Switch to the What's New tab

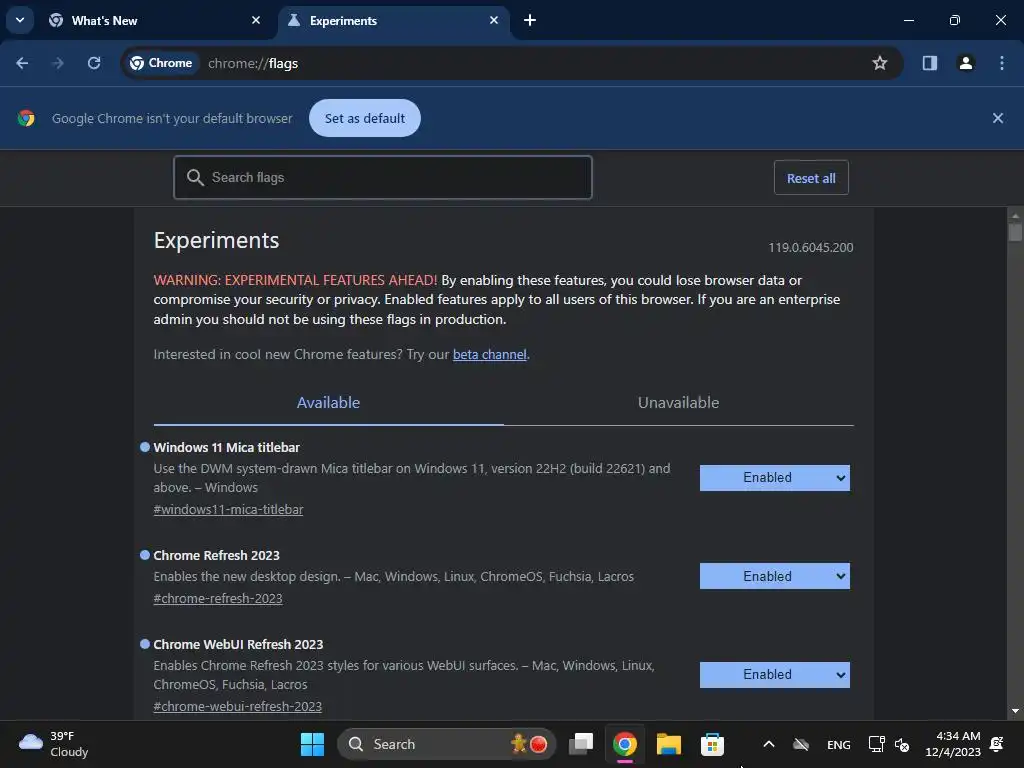pyautogui.click(x=155, y=21)
